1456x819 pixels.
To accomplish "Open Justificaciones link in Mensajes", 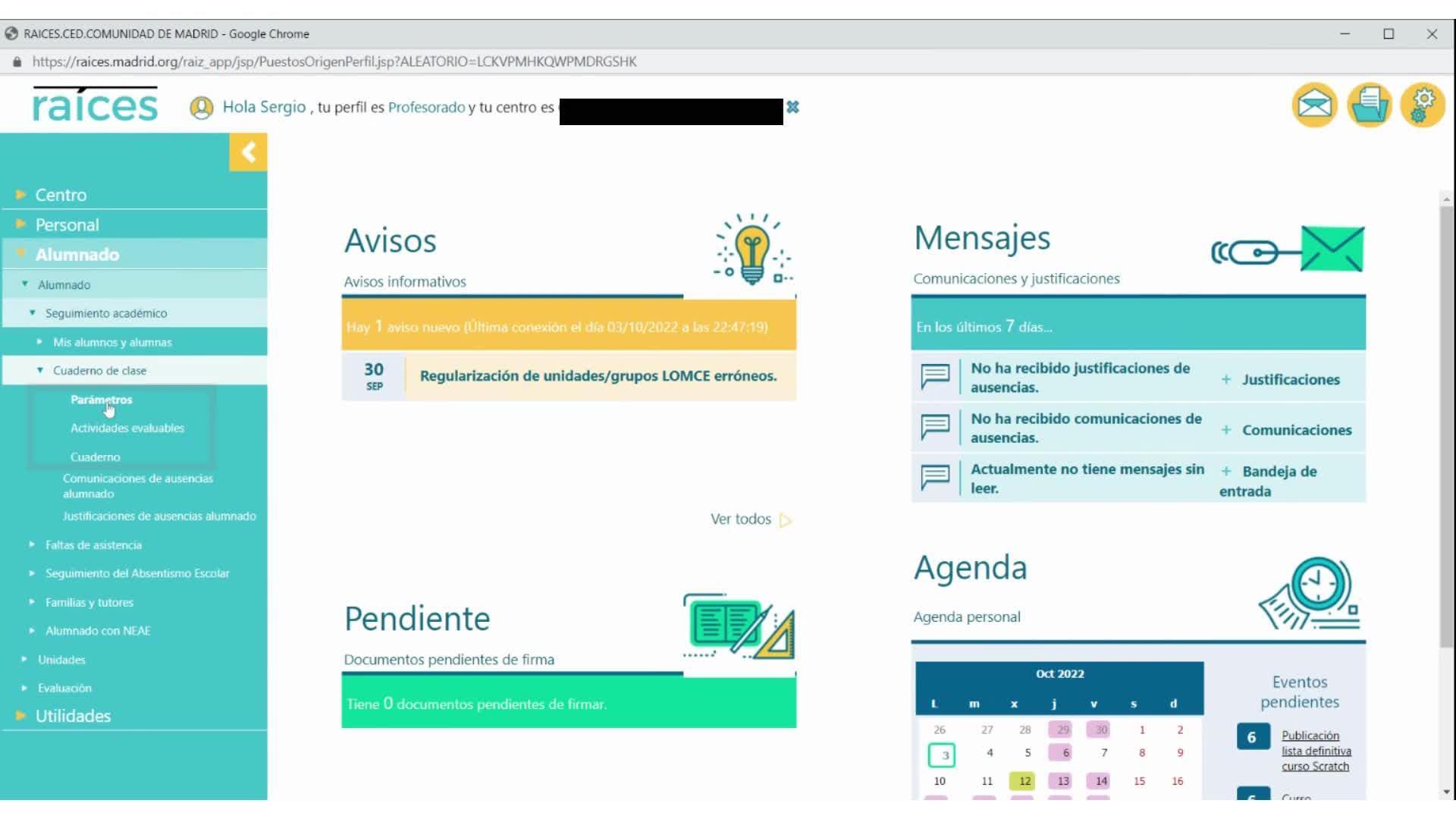I will (x=1290, y=379).
